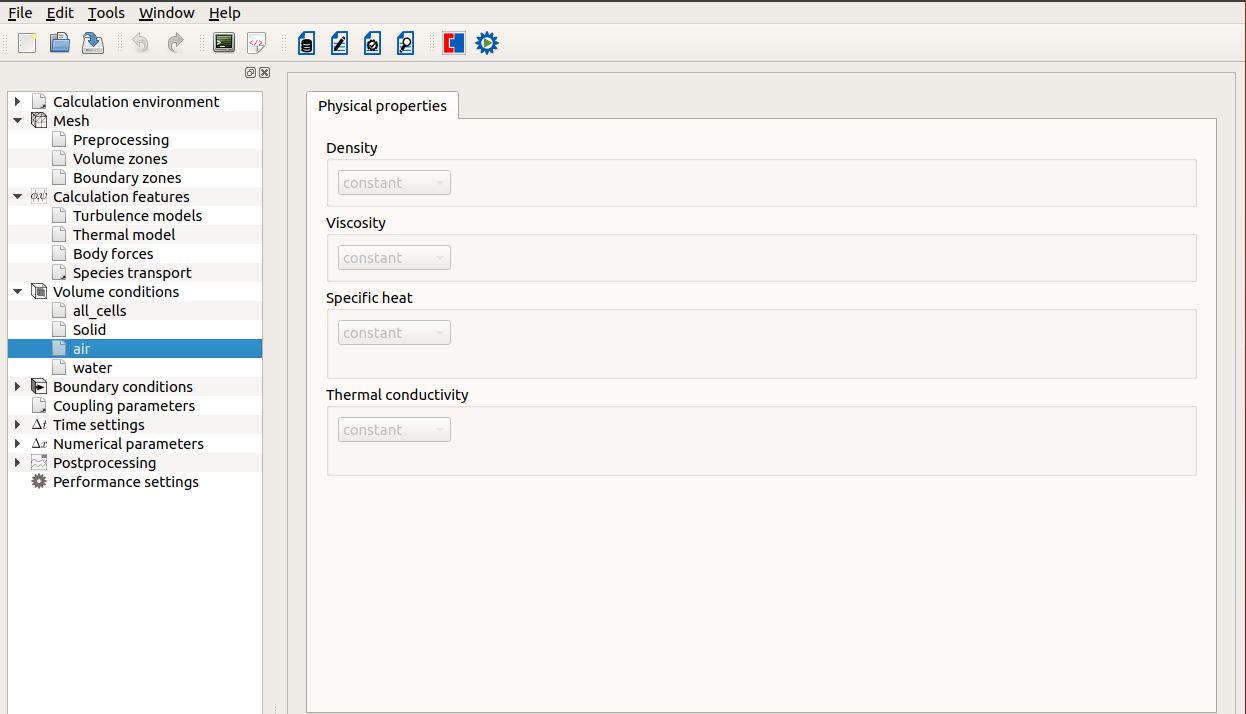
Task: Select the water volume condition
Action: click(92, 368)
